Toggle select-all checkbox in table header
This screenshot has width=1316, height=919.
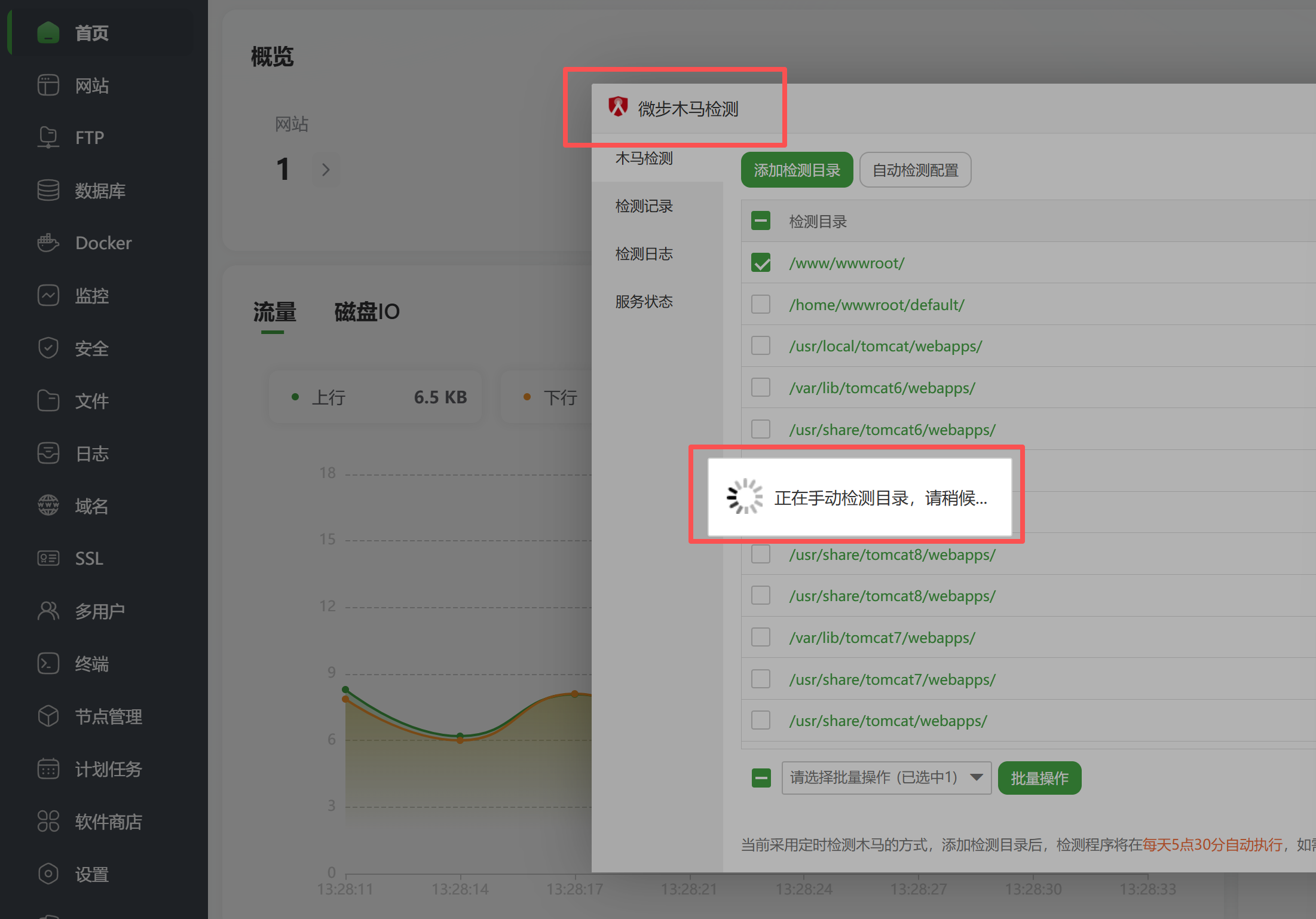pos(761,221)
